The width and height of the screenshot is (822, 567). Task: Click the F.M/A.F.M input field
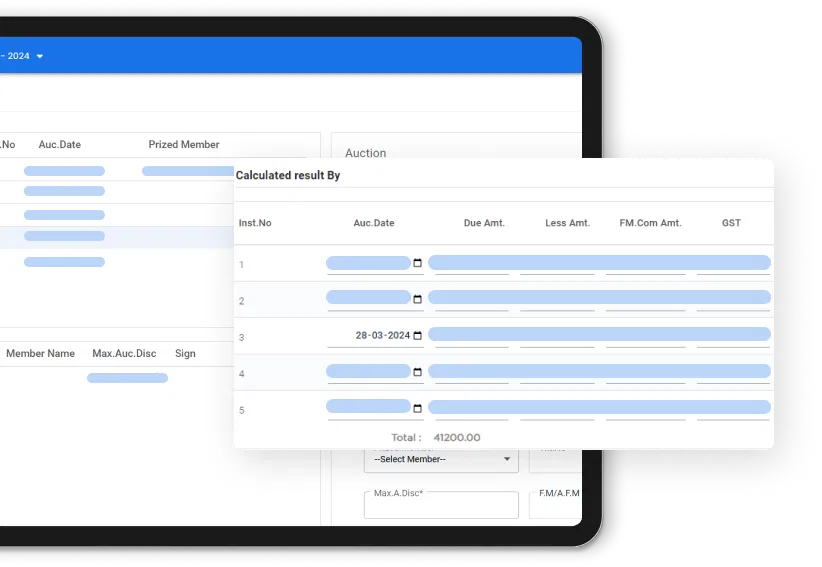(x=556, y=505)
